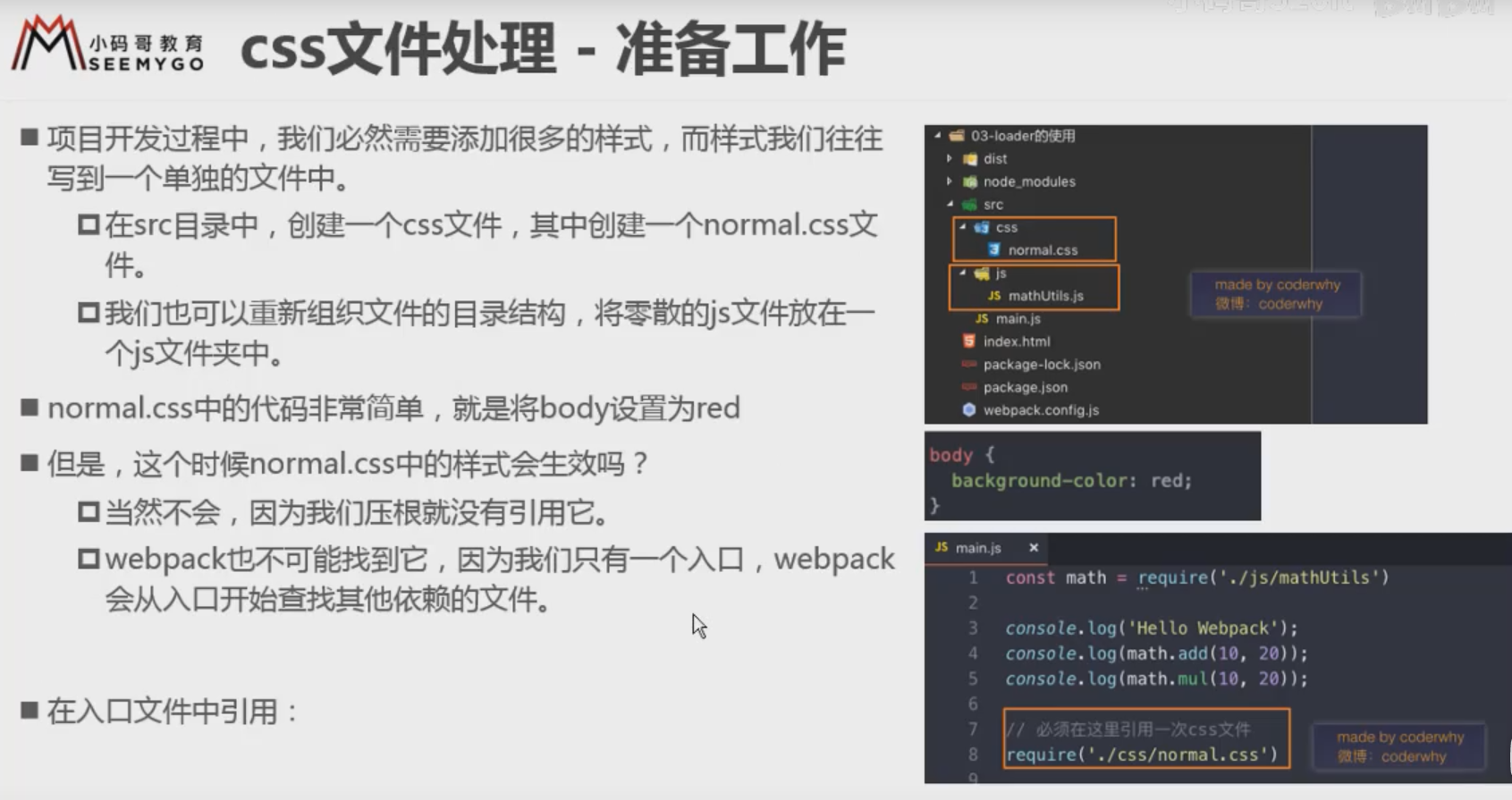
Task: Click the 03-loader的使用 root folder icon
Action: tap(957, 136)
